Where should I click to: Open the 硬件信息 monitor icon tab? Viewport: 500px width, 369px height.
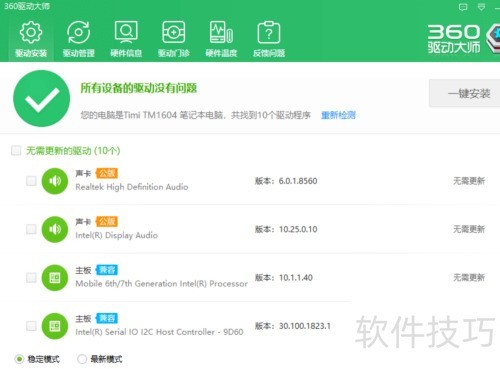point(126,39)
